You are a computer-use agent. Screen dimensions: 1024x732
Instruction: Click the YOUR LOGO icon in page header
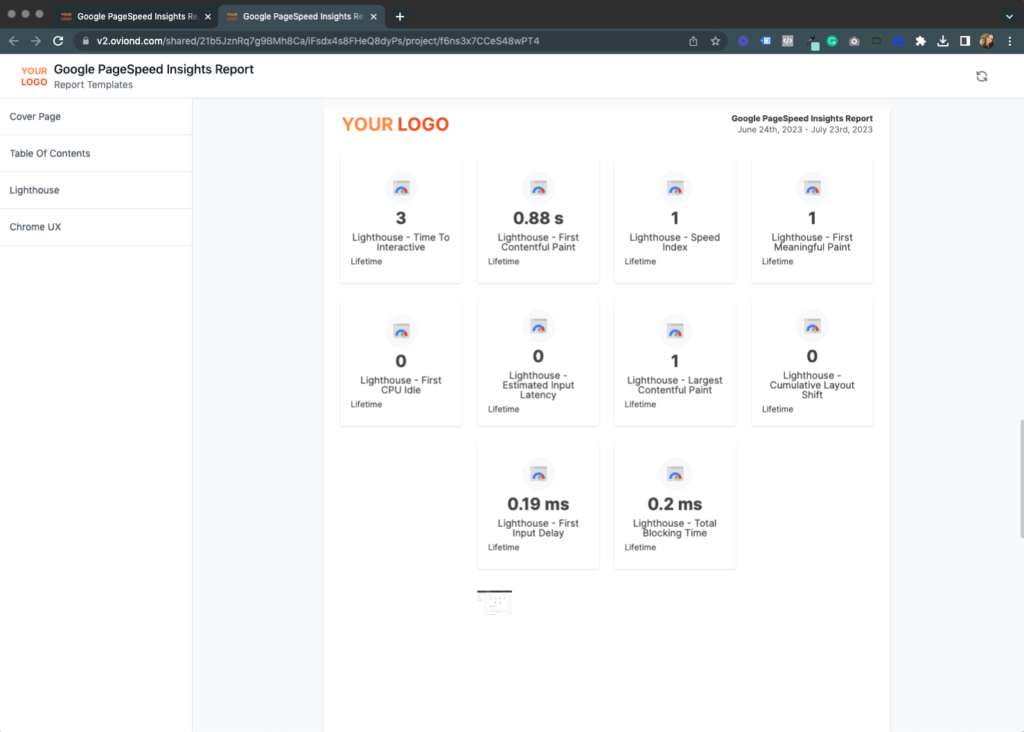point(34,76)
